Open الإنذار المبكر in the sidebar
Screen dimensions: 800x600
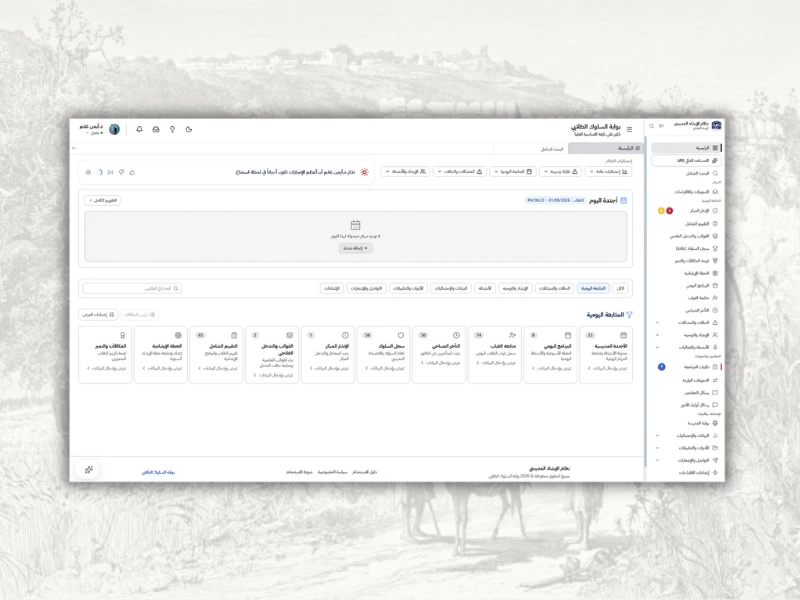click(686, 211)
